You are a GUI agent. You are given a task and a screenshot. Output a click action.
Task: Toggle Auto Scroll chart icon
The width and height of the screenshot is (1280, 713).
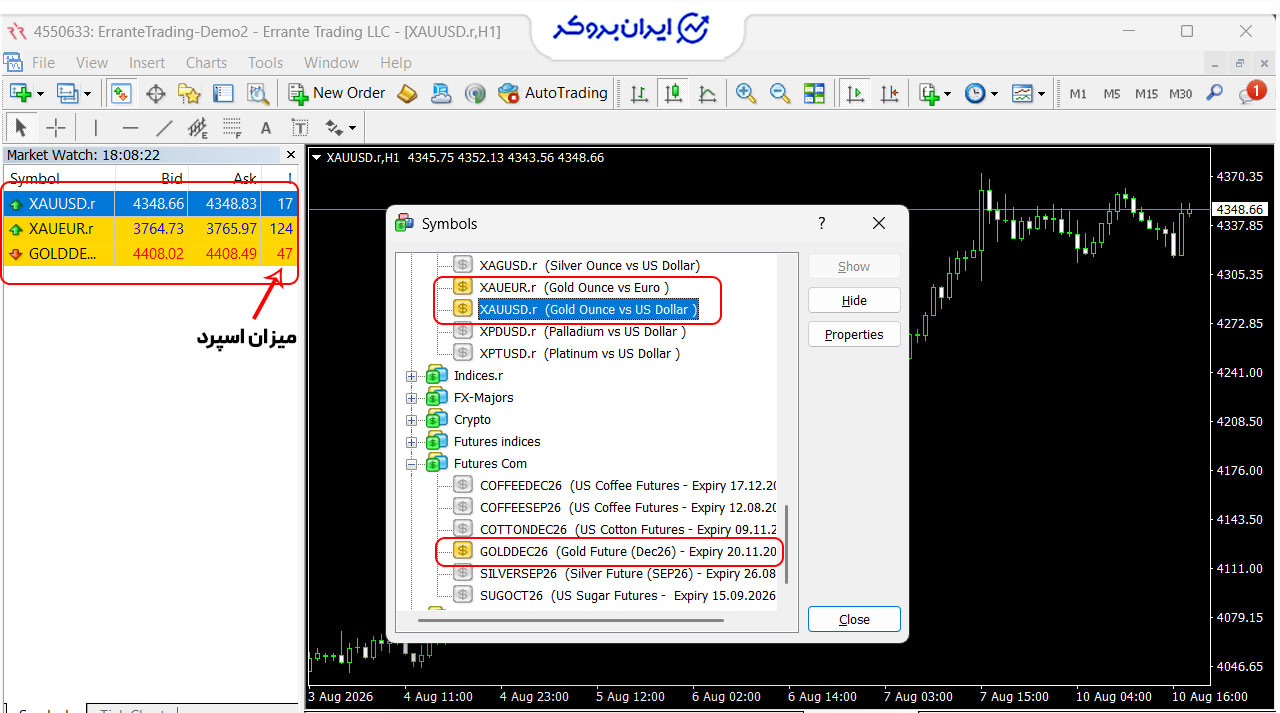pyautogui.click(x=853, y=93)
